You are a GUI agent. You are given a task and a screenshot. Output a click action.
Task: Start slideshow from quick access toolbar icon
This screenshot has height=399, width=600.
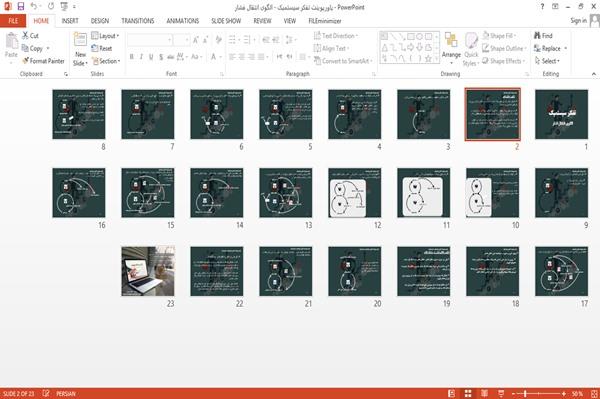pyautogui.click(x=64, y=7)
